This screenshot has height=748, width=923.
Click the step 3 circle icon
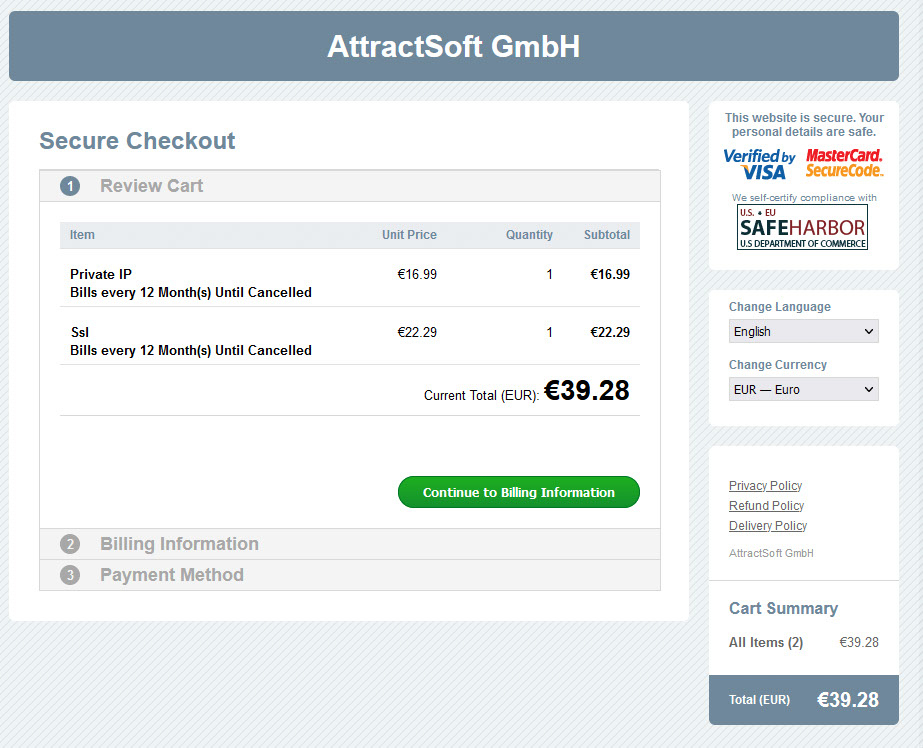point(68,575)
